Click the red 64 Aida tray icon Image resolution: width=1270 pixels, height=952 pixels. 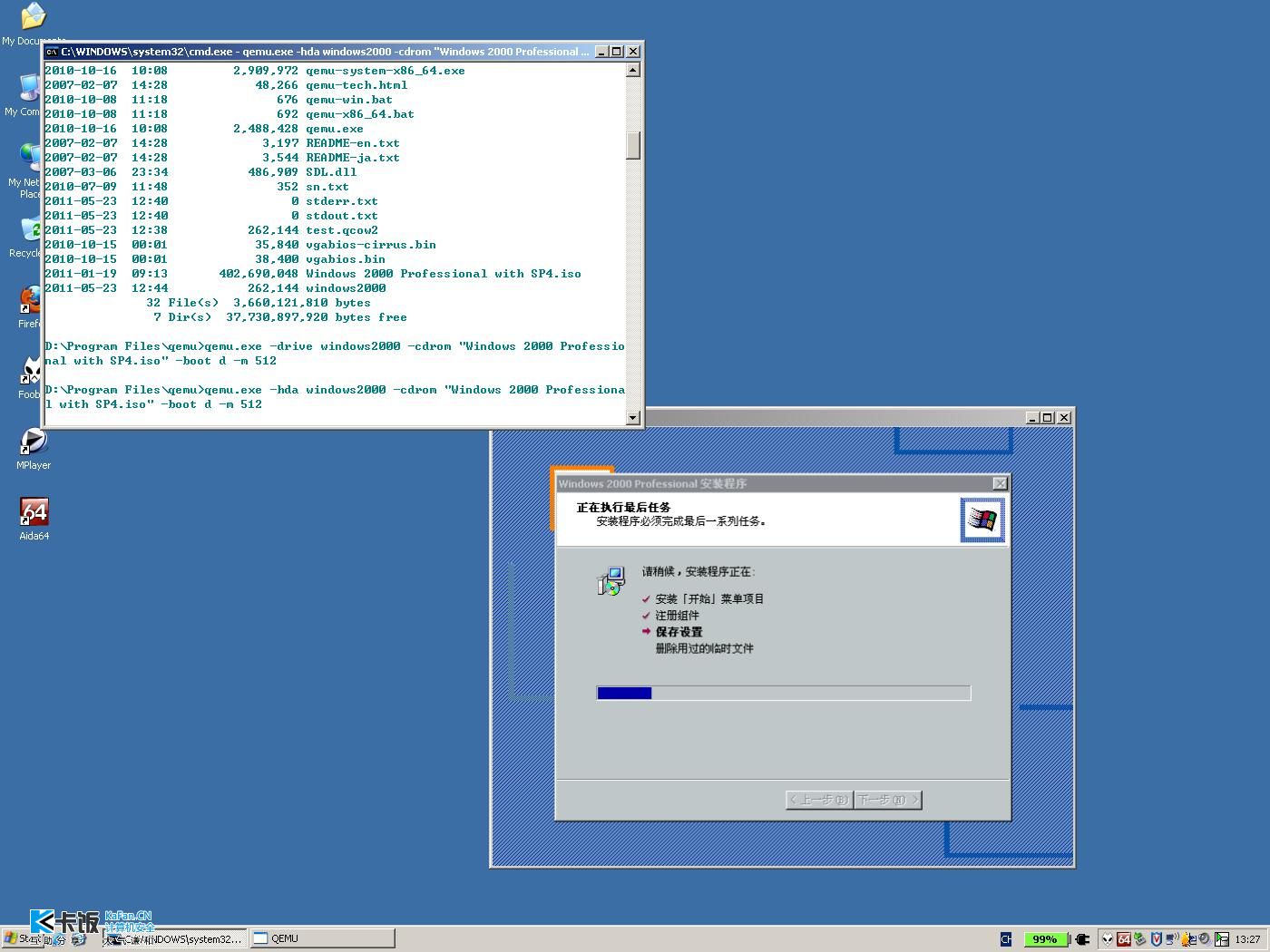click(1124, 939)
